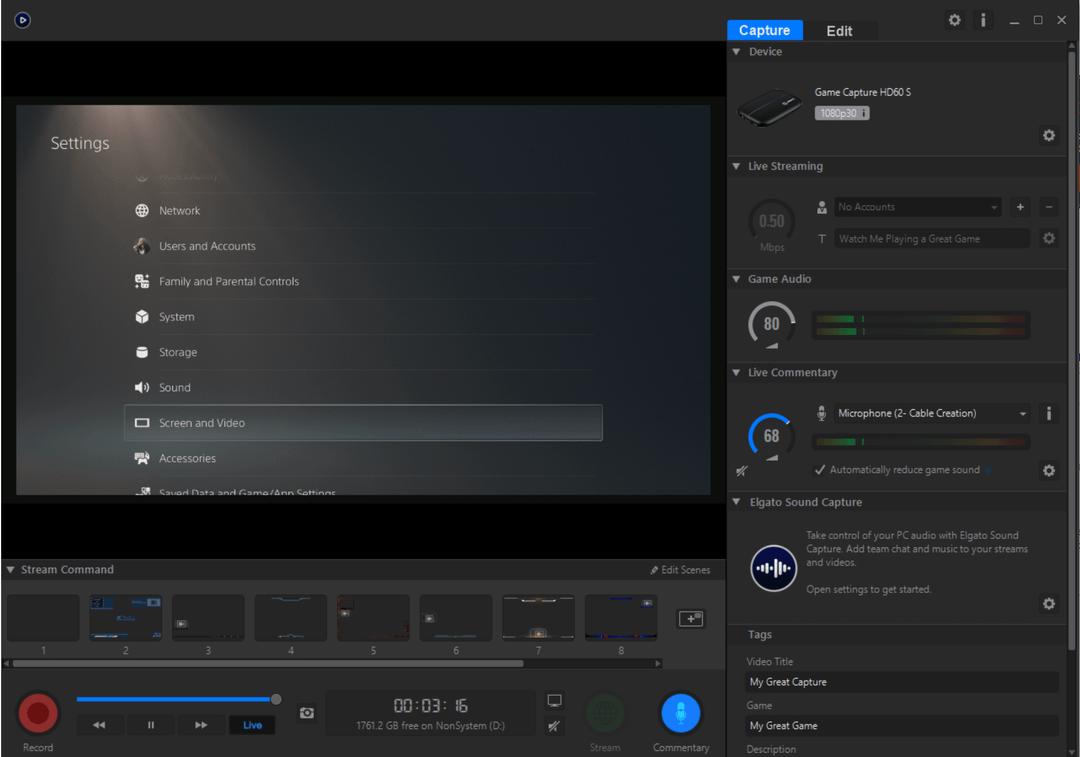The width and height of the screenshot is (1080, 757).
Task: Click the Elgato logo icon at top left
Action: pos(22,20)
